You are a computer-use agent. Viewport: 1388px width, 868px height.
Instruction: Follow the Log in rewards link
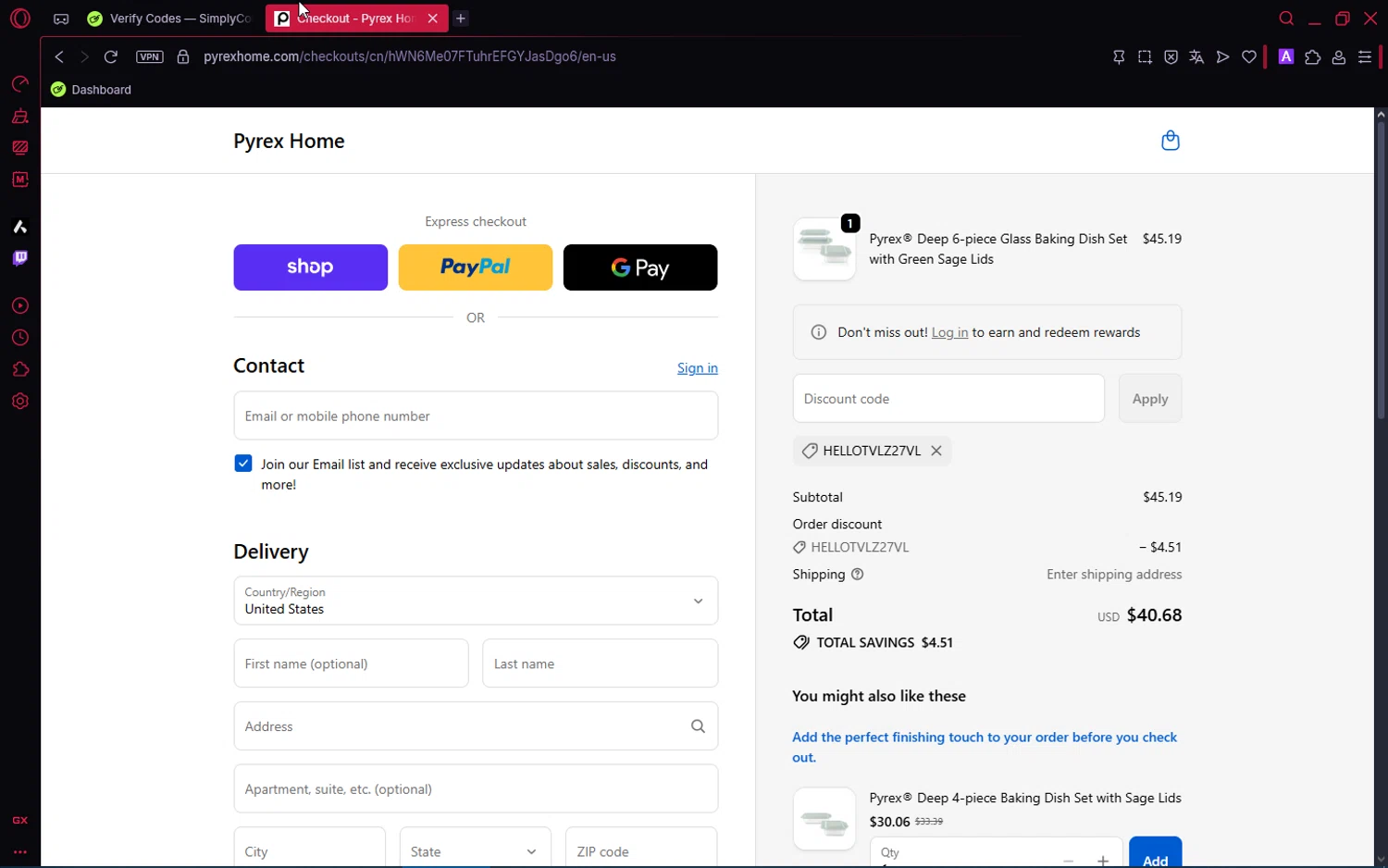coord(949,333)
